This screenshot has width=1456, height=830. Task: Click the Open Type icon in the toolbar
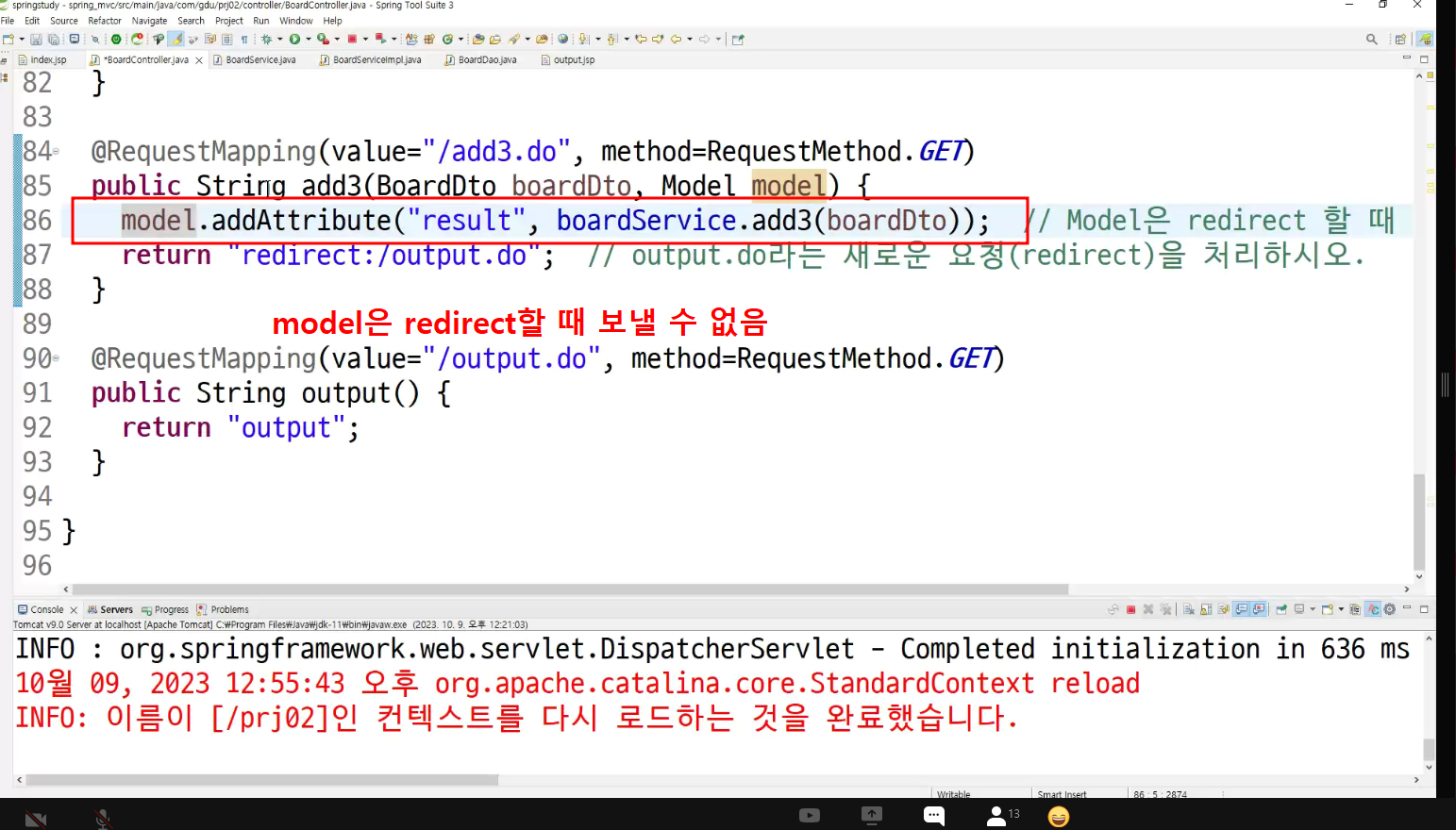tap(478, 39)
